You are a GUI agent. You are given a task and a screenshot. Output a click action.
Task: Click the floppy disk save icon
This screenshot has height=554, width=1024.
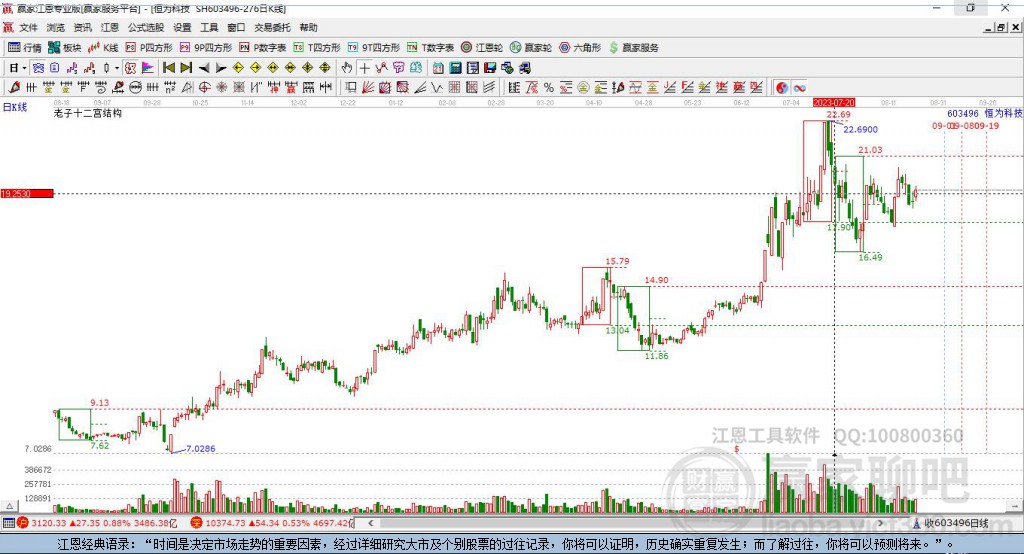[x=490, y=68]
